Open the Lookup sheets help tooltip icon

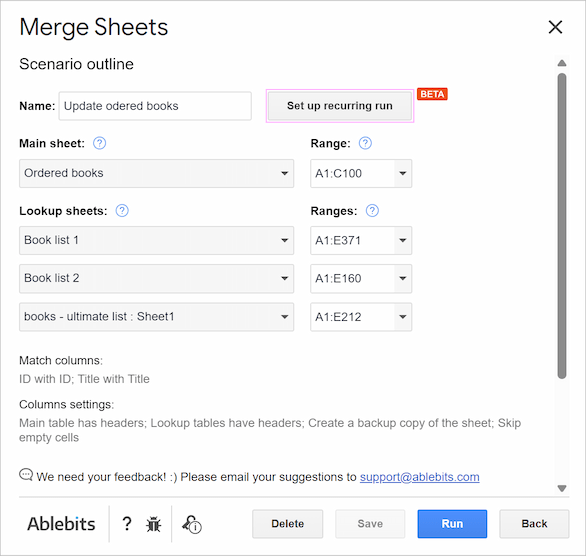tap(122, 211)
